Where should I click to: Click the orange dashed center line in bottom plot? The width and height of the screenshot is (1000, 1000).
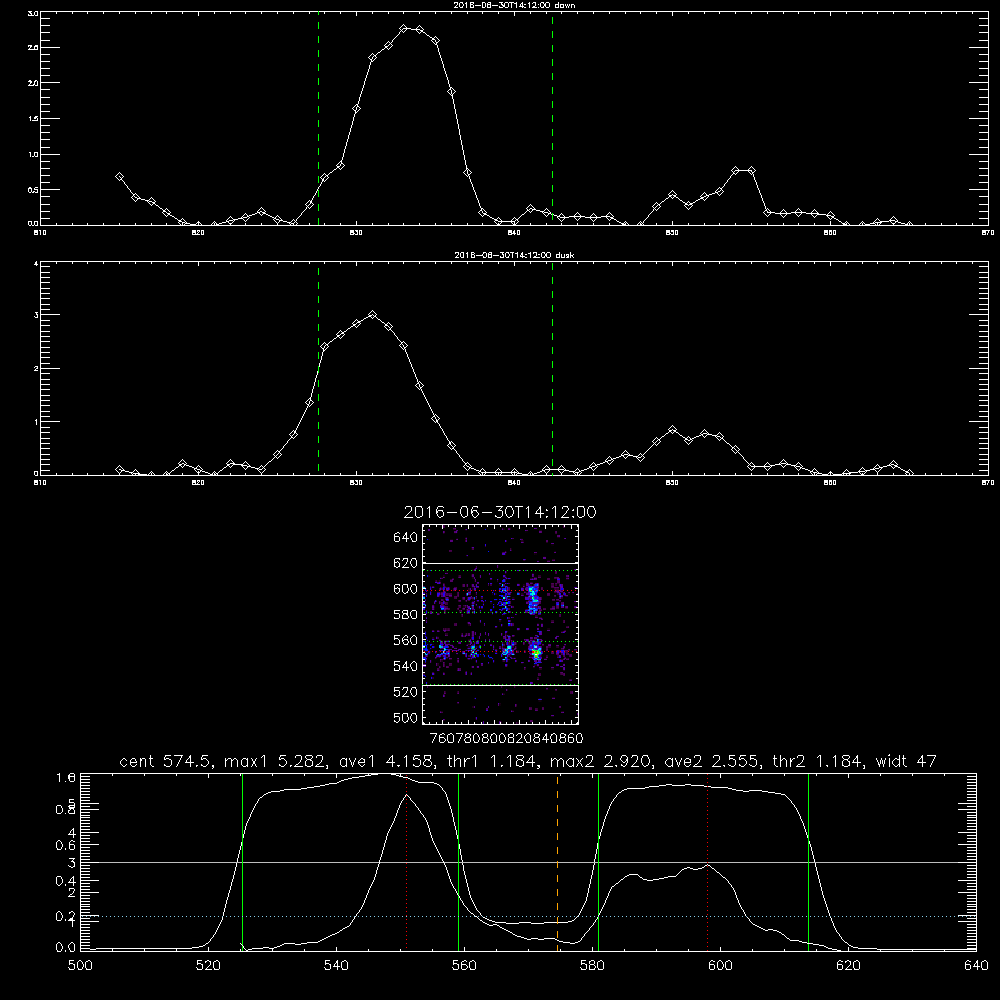558,861
